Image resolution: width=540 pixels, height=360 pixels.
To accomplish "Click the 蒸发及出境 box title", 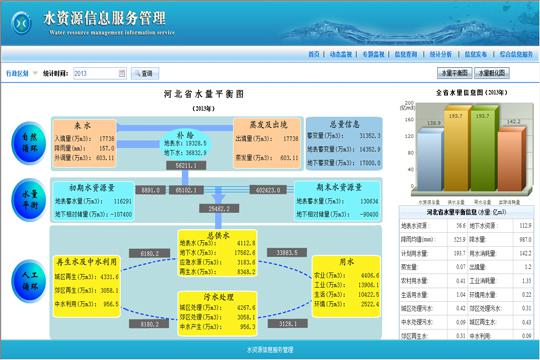I will 269,124.
